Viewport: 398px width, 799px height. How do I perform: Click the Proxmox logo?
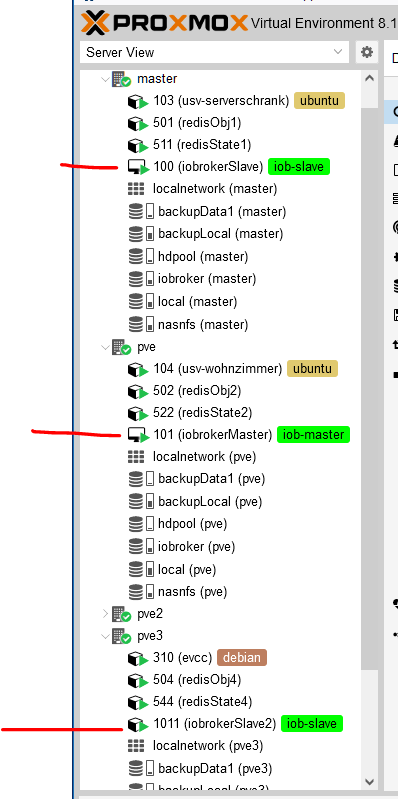pos(164,23)
